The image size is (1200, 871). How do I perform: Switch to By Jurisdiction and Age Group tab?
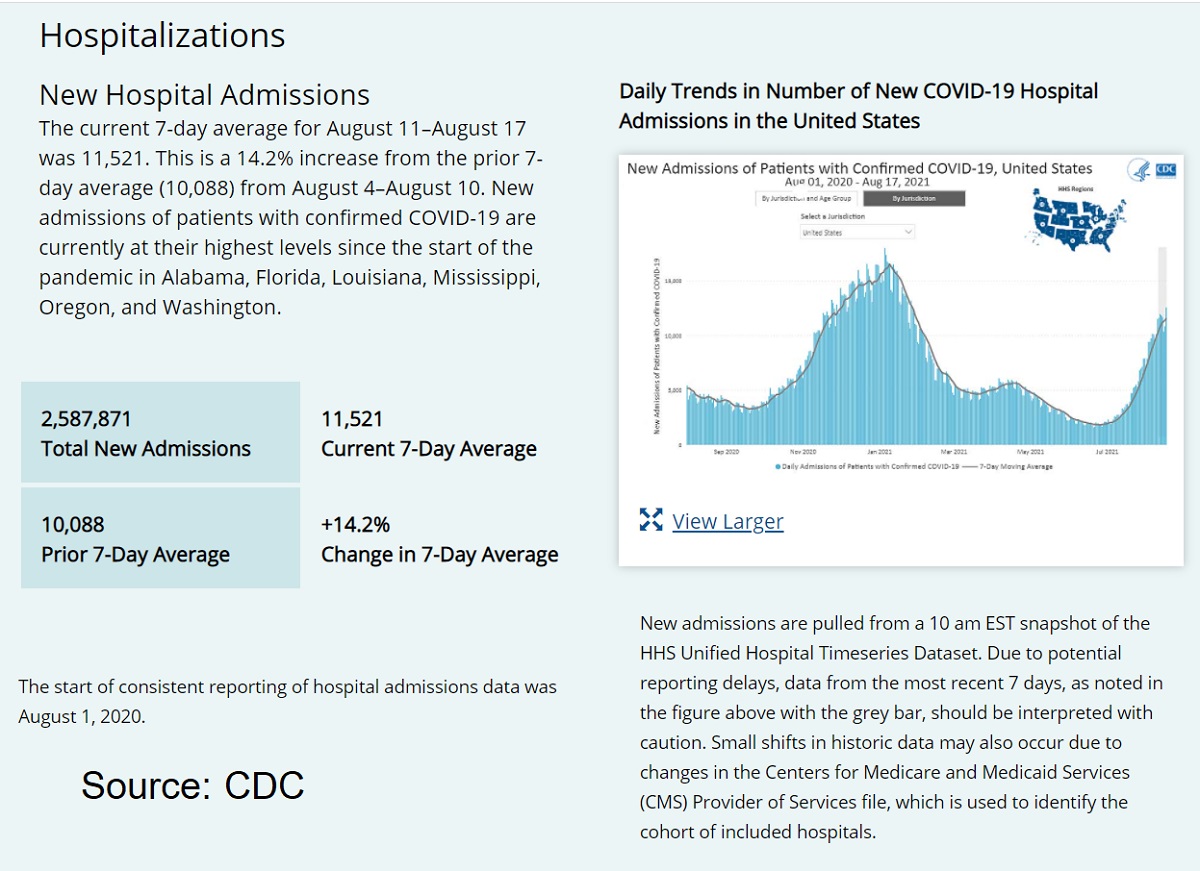(x=807, y=199)
